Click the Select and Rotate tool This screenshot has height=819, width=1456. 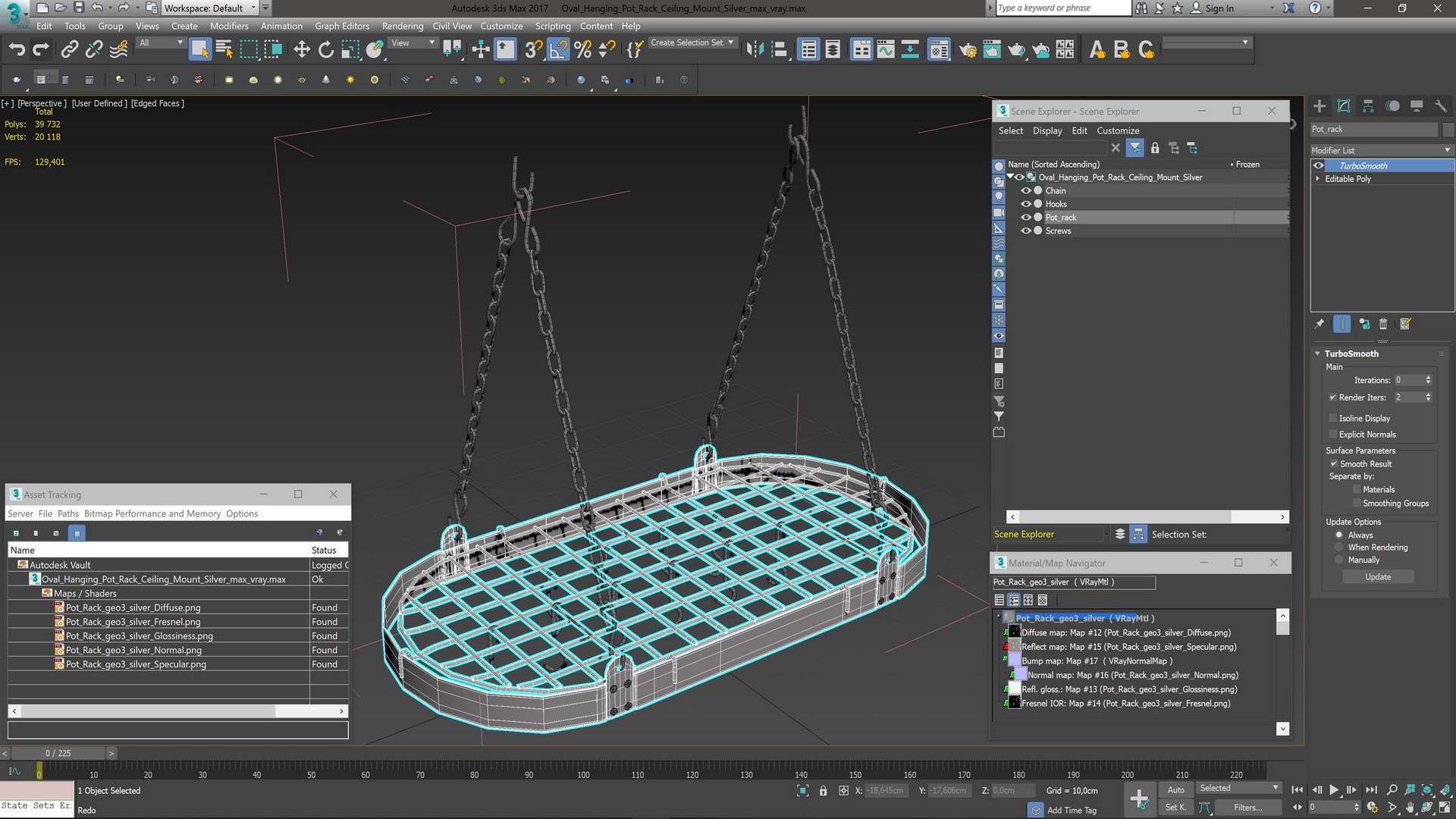[x=326, y=50]
